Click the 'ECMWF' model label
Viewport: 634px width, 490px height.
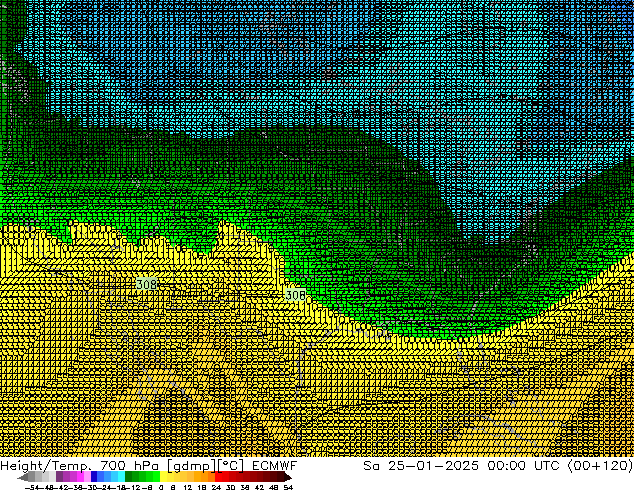(x=275, y=465)
